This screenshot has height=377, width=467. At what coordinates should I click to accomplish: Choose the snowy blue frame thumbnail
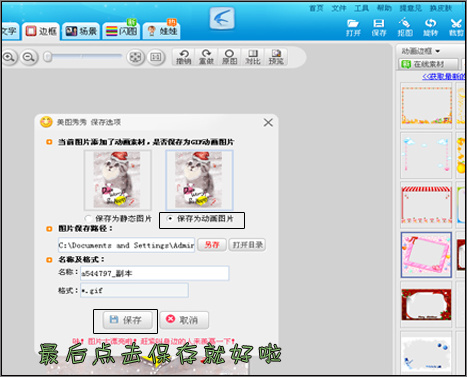(x=426, y=353)
